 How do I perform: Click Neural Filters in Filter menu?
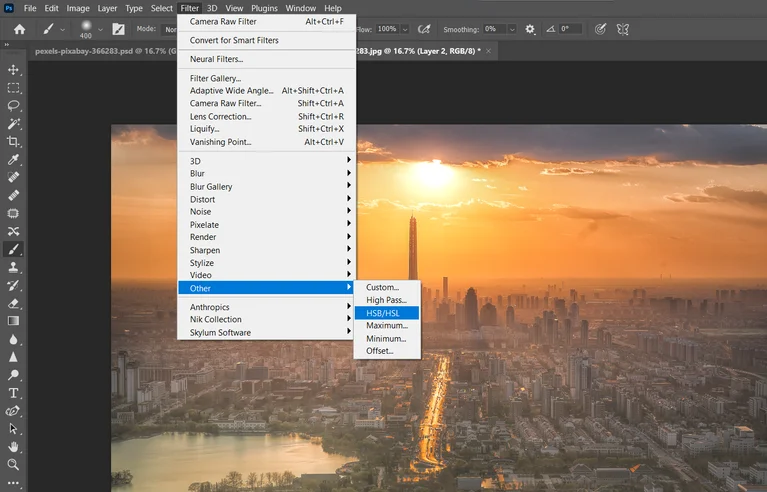point(216,59)
